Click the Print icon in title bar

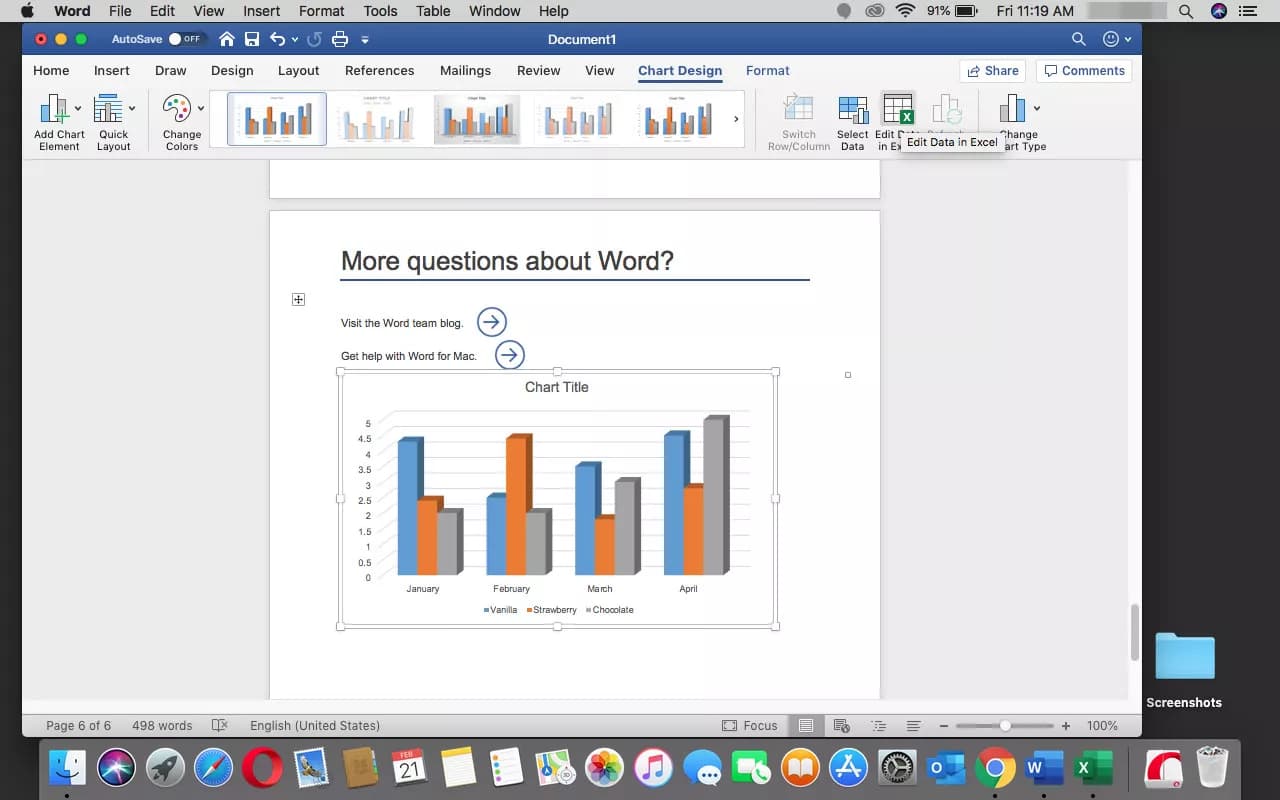click(x=340, y=39)
